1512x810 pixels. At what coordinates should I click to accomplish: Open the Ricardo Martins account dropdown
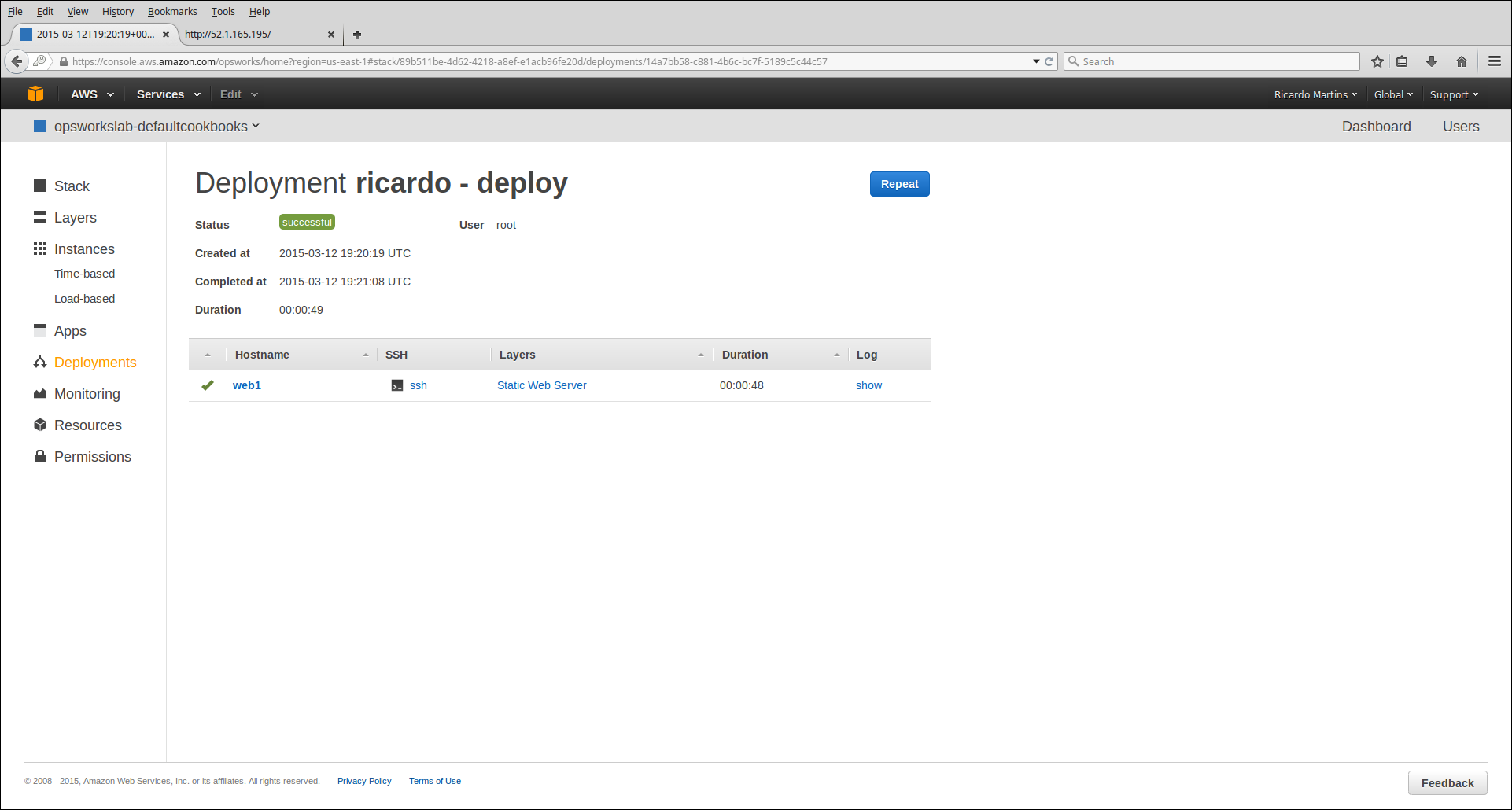click(1315, 94)
